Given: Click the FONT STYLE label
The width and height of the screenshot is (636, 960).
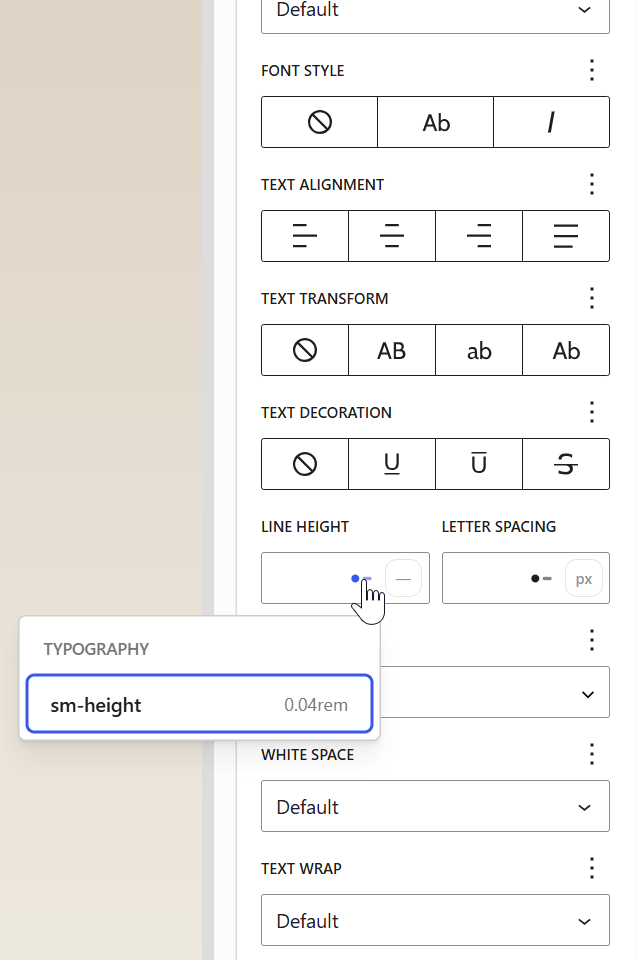Looking at the screenshot, I should click(x=302, y=70).
